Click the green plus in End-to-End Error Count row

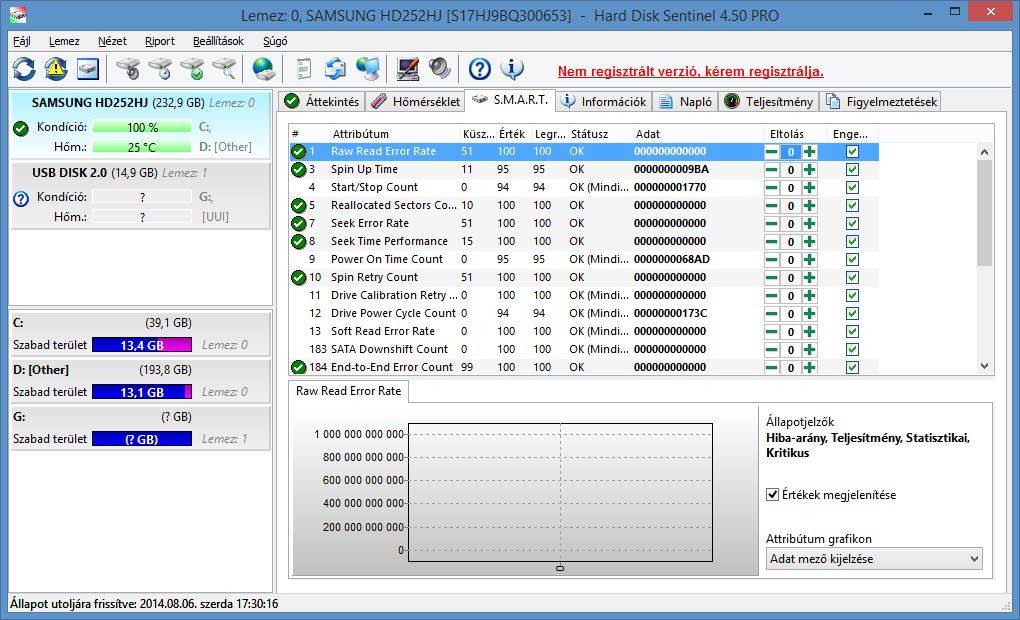pyautogui.click(x=809, y=368)
